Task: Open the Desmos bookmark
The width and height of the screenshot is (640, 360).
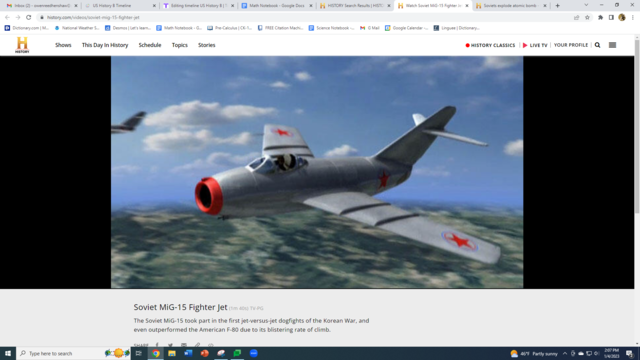Action: pos(128,28)
